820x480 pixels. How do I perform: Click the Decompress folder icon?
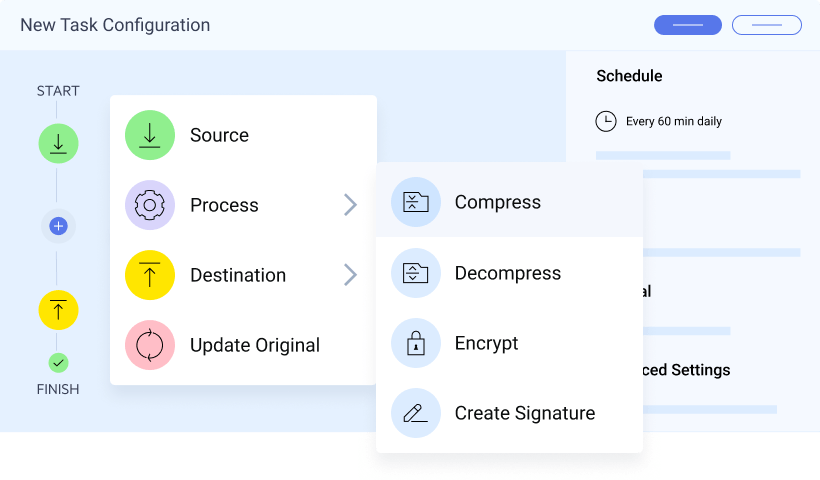[416, 273]
